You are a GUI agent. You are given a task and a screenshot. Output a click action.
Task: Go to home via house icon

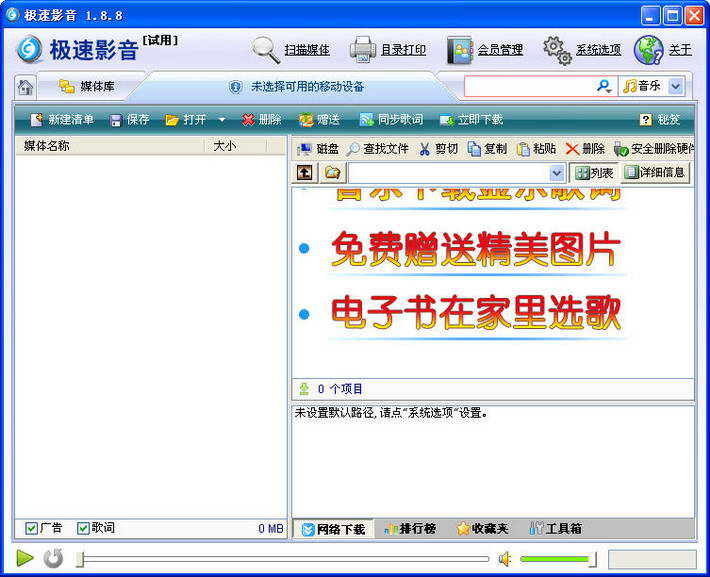[x=25, y=87]
